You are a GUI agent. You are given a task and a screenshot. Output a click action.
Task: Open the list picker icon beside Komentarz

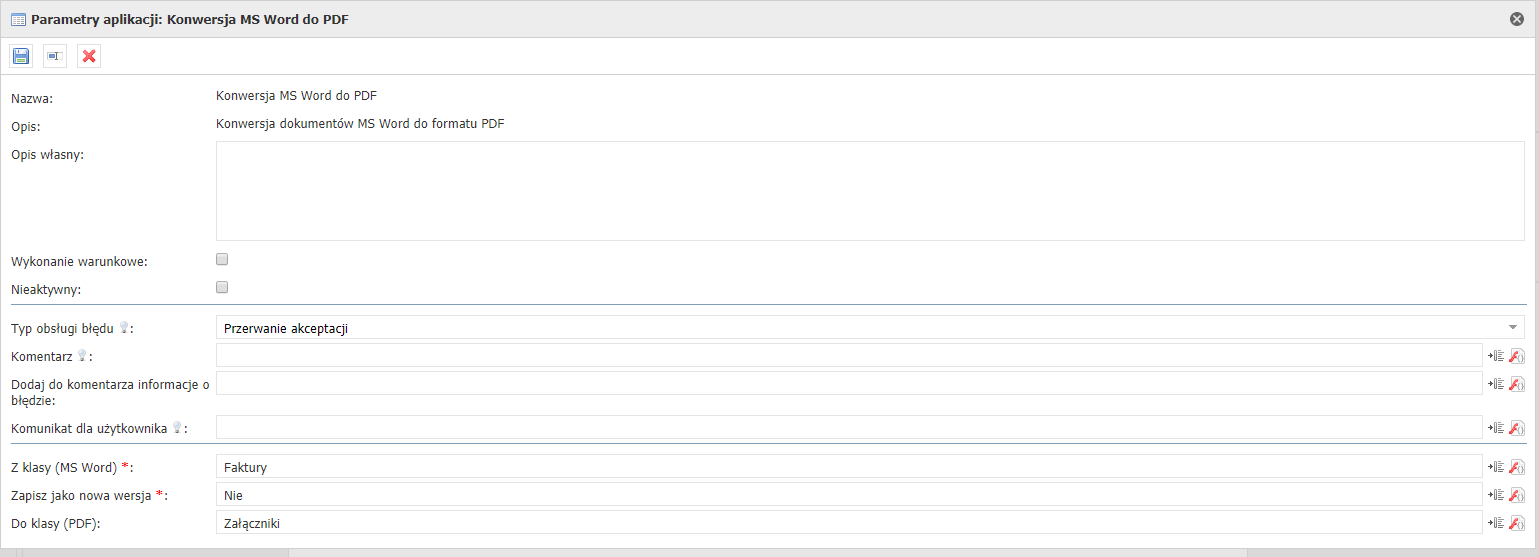pos(1497,355)
